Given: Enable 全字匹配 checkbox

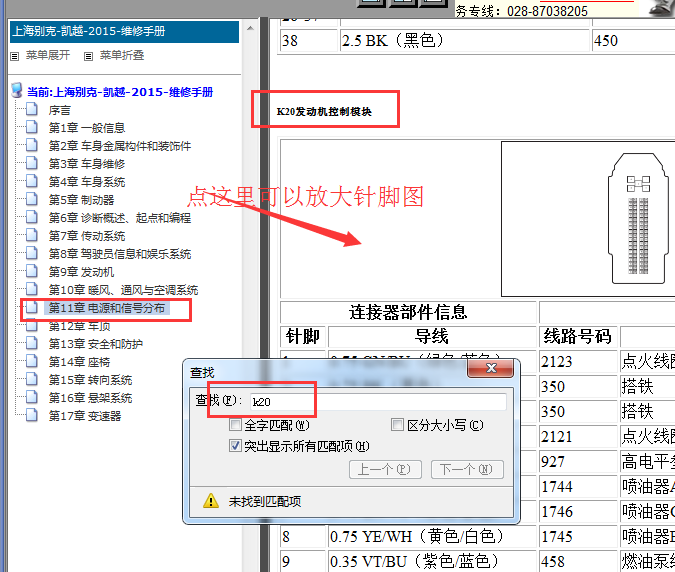Looking at the screenshot, I should point(235,425).
